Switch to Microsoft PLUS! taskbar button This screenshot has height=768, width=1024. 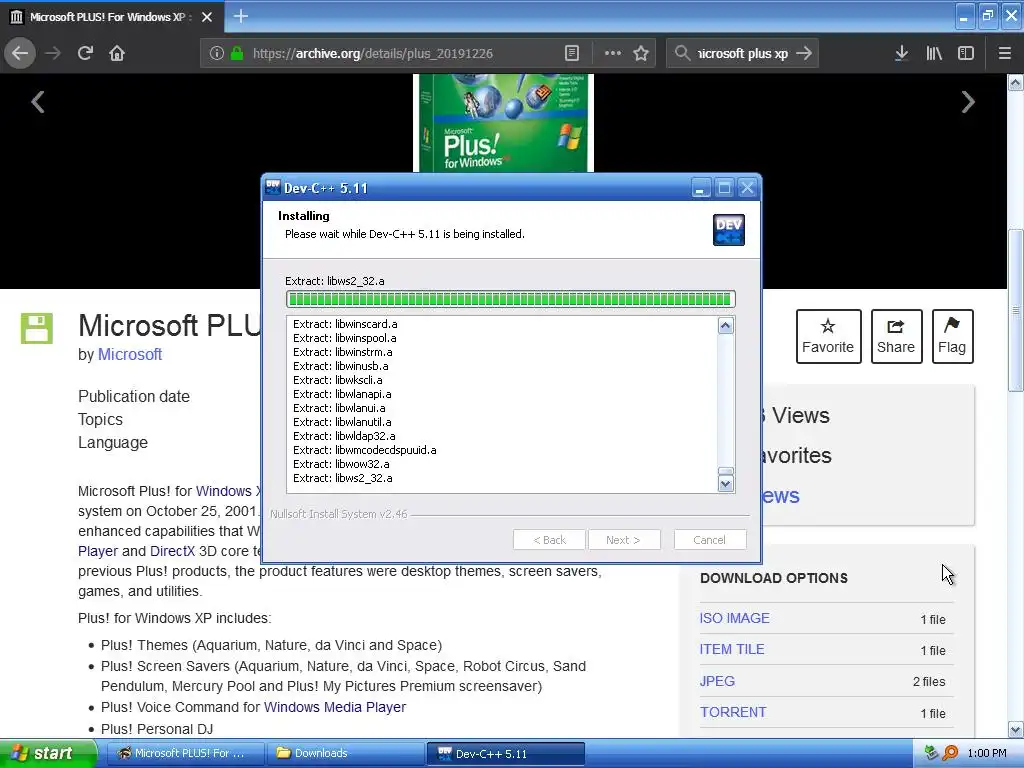pos(185,754)
